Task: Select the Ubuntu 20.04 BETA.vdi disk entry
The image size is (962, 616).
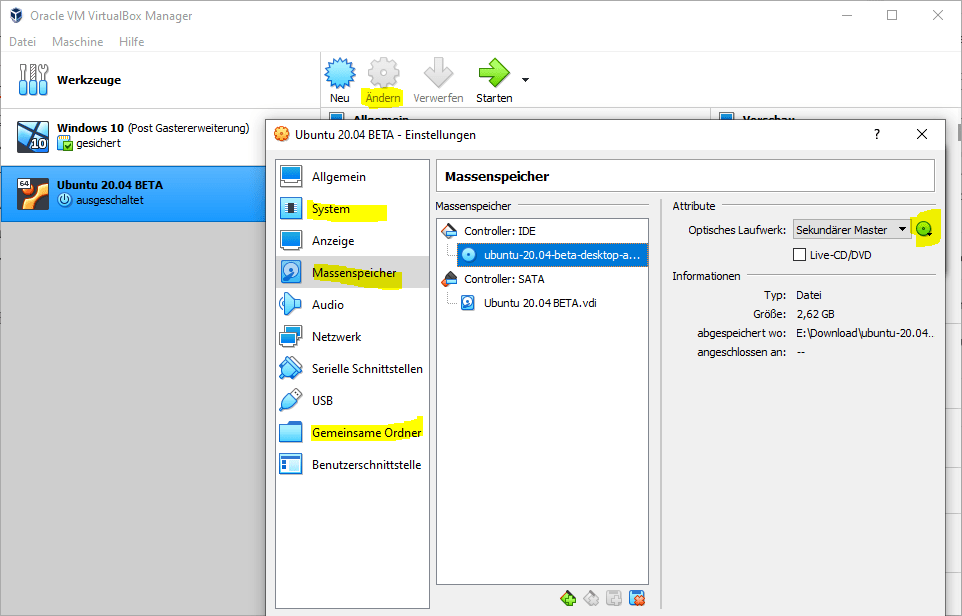Action: 539,303
